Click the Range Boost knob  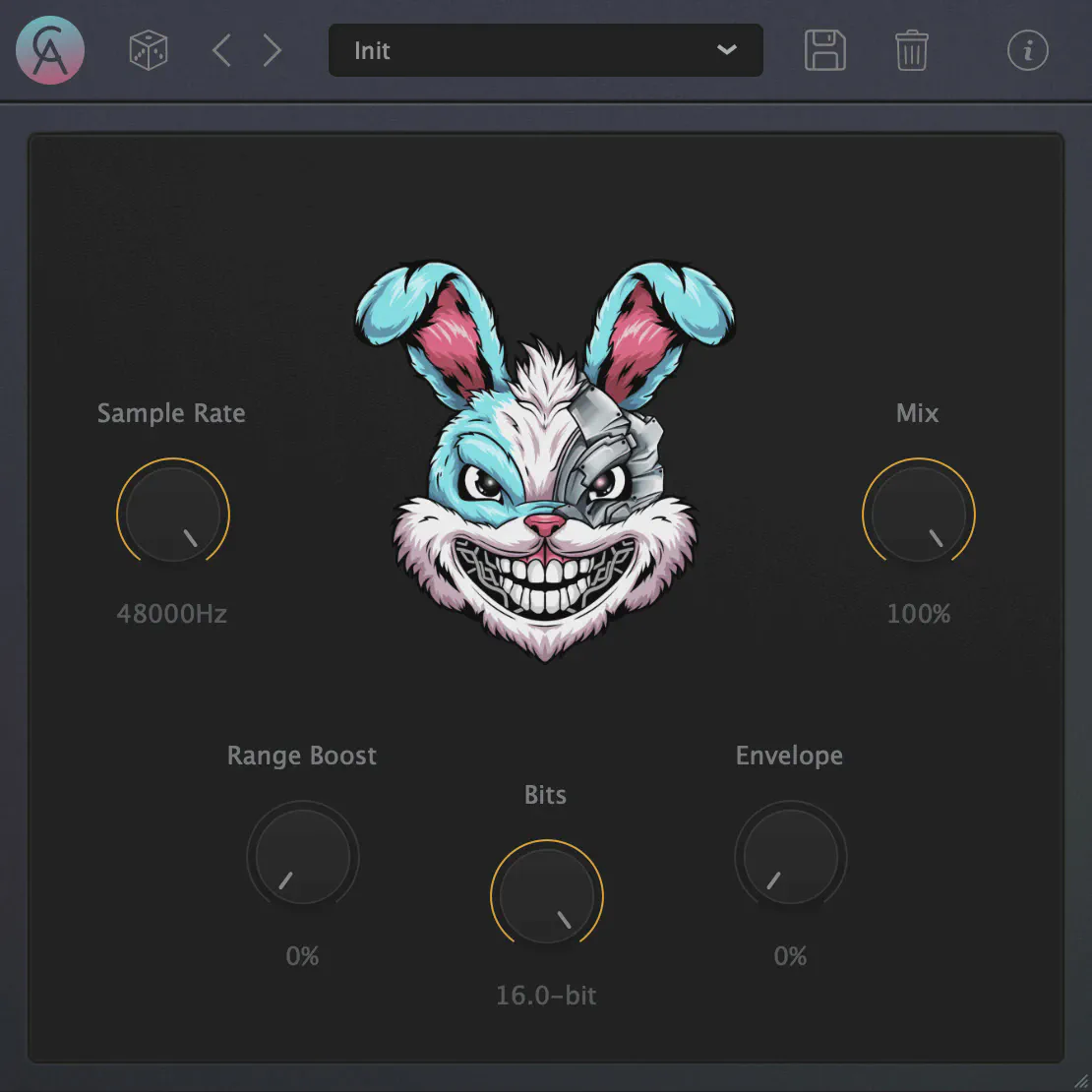point(302,857)
